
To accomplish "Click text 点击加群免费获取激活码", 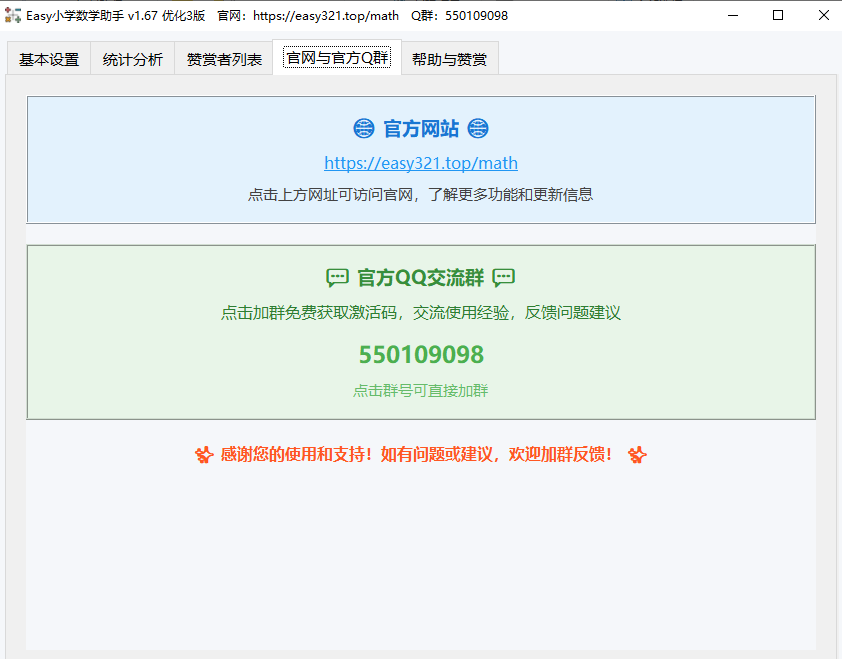I will click(309, 313).
